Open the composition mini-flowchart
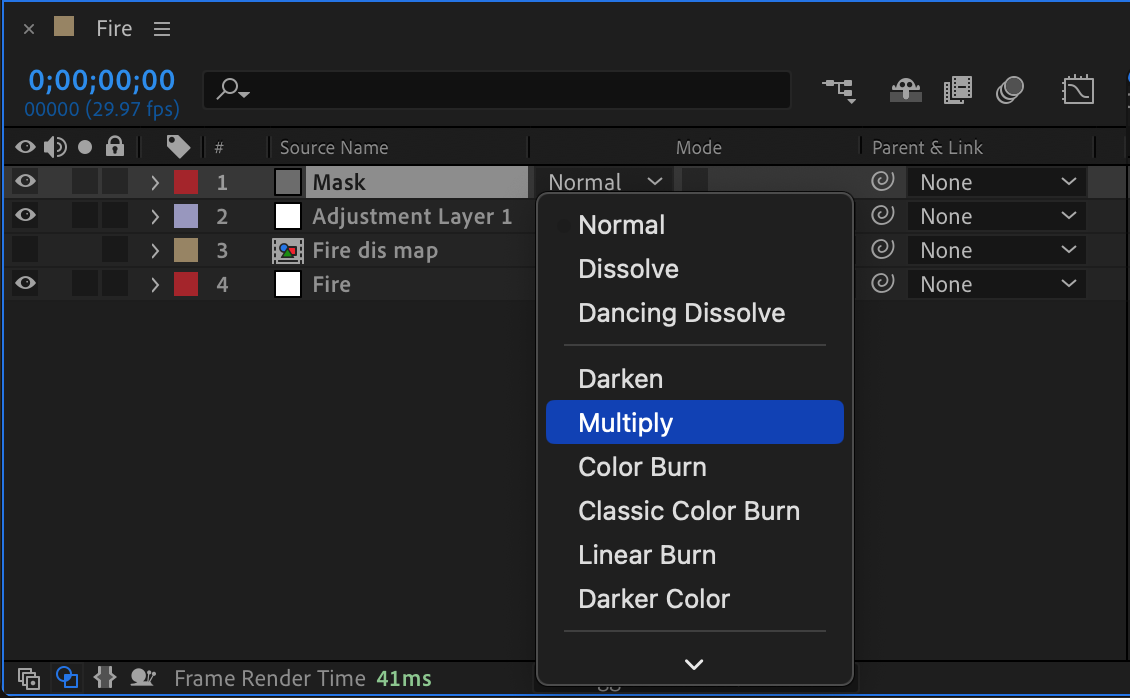 838,90
